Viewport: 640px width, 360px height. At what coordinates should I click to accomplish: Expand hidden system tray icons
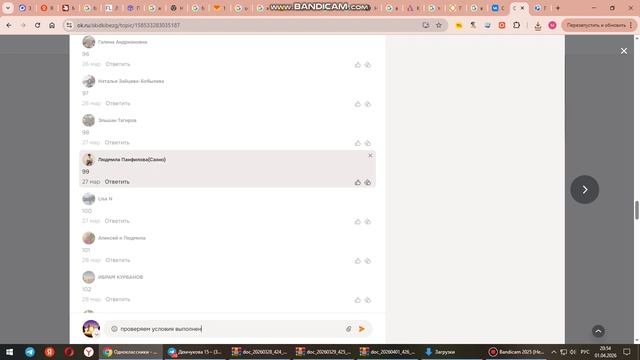coord(553,352)
